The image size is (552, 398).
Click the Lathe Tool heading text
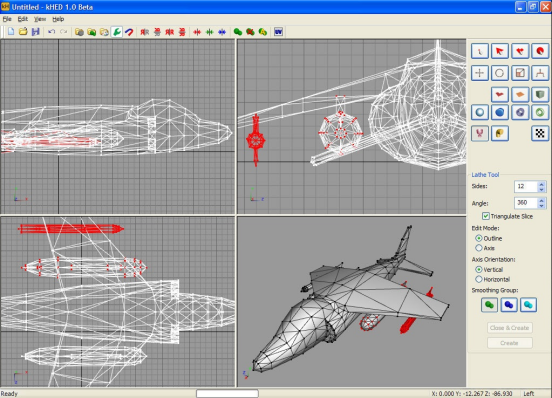(485, 175)
